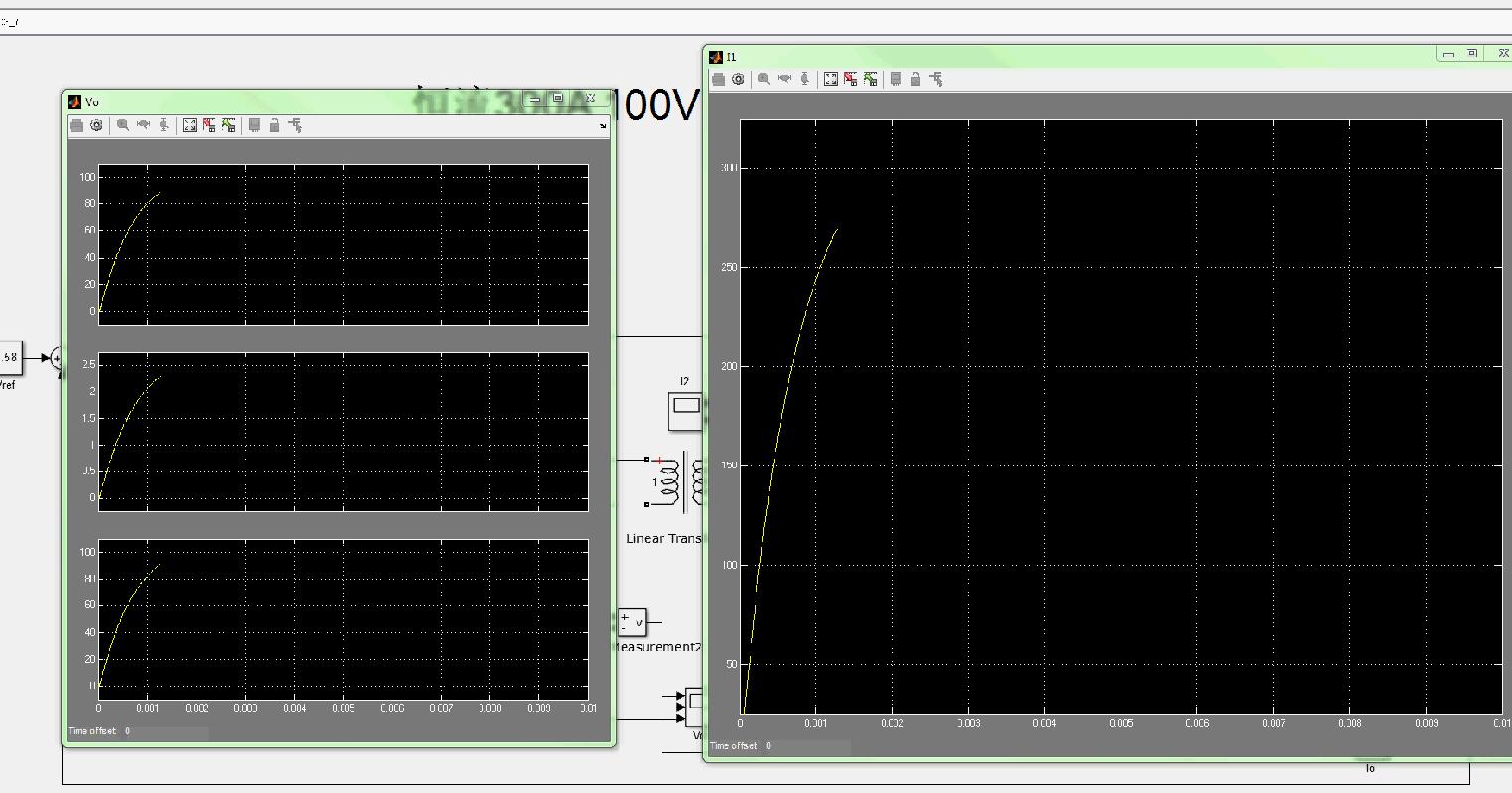Toggle Floating scope icon in Vo scope
1512x793 pixels.
click(254, 125)
